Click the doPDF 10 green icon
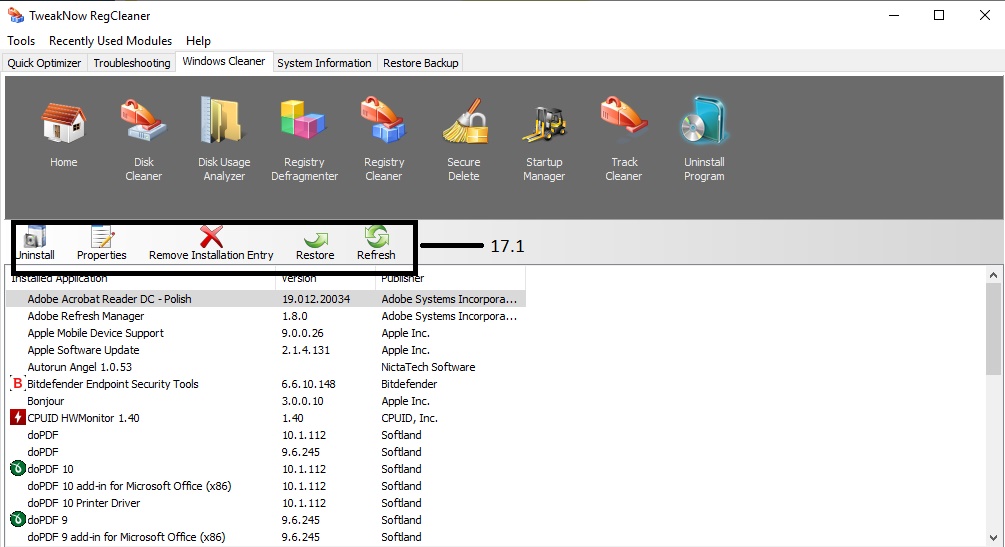Image resolution: width=1005 pixels, height=547 pixels. tap(17, 469)
